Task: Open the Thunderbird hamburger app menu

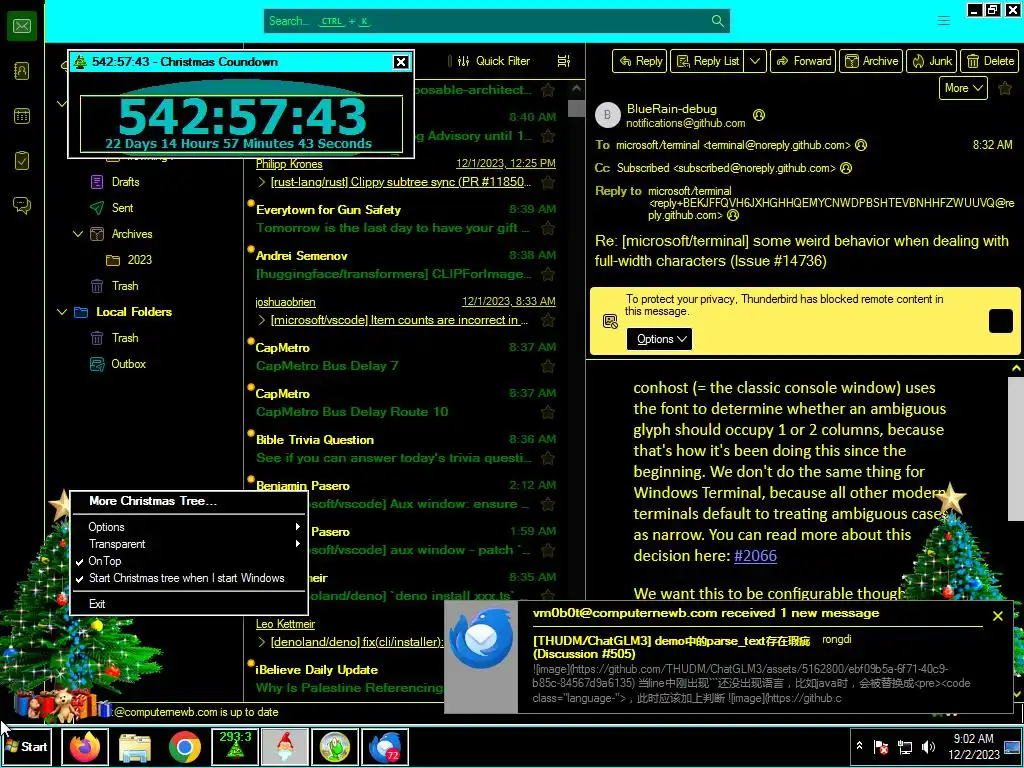Action: pos(944,21)
